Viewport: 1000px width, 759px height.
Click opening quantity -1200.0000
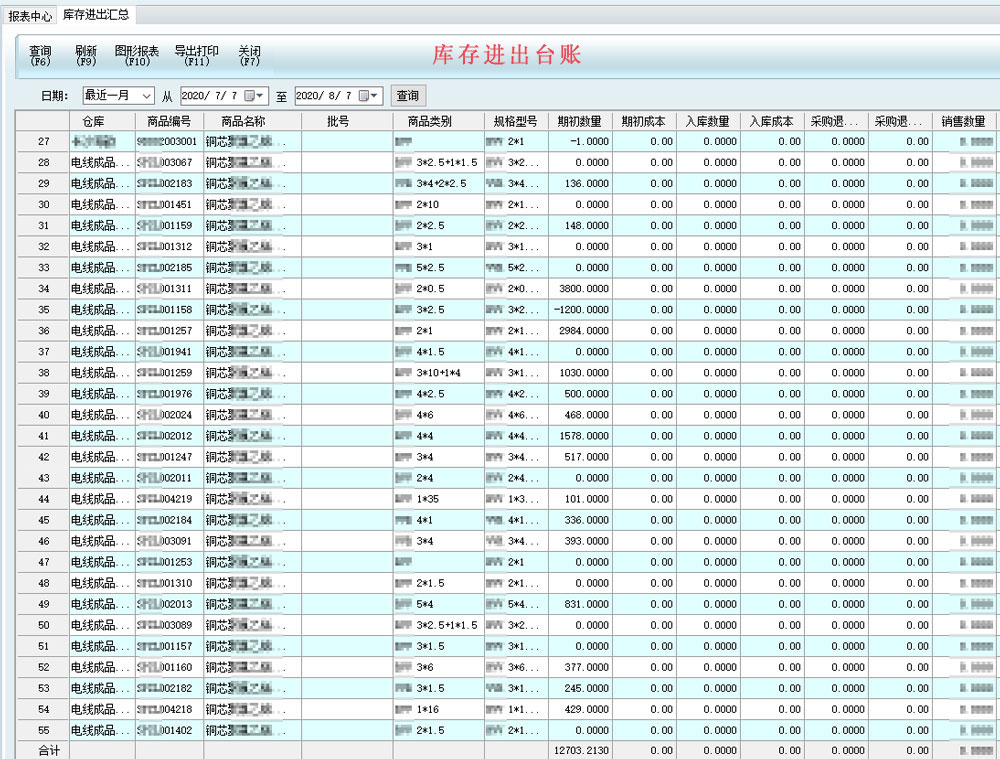(x=581, y=309)
